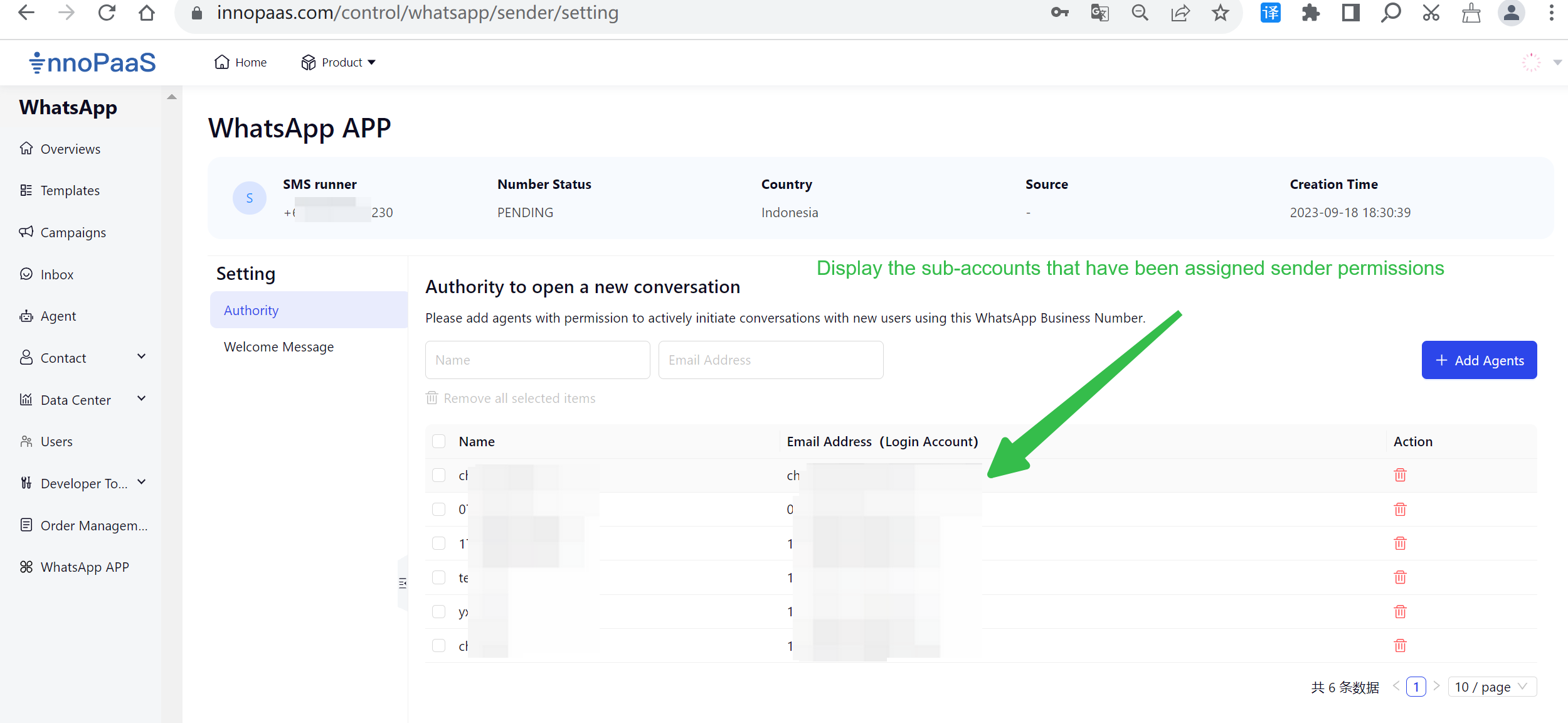
Task: Click the saved passwords key icon
Action: [1059, 13]
